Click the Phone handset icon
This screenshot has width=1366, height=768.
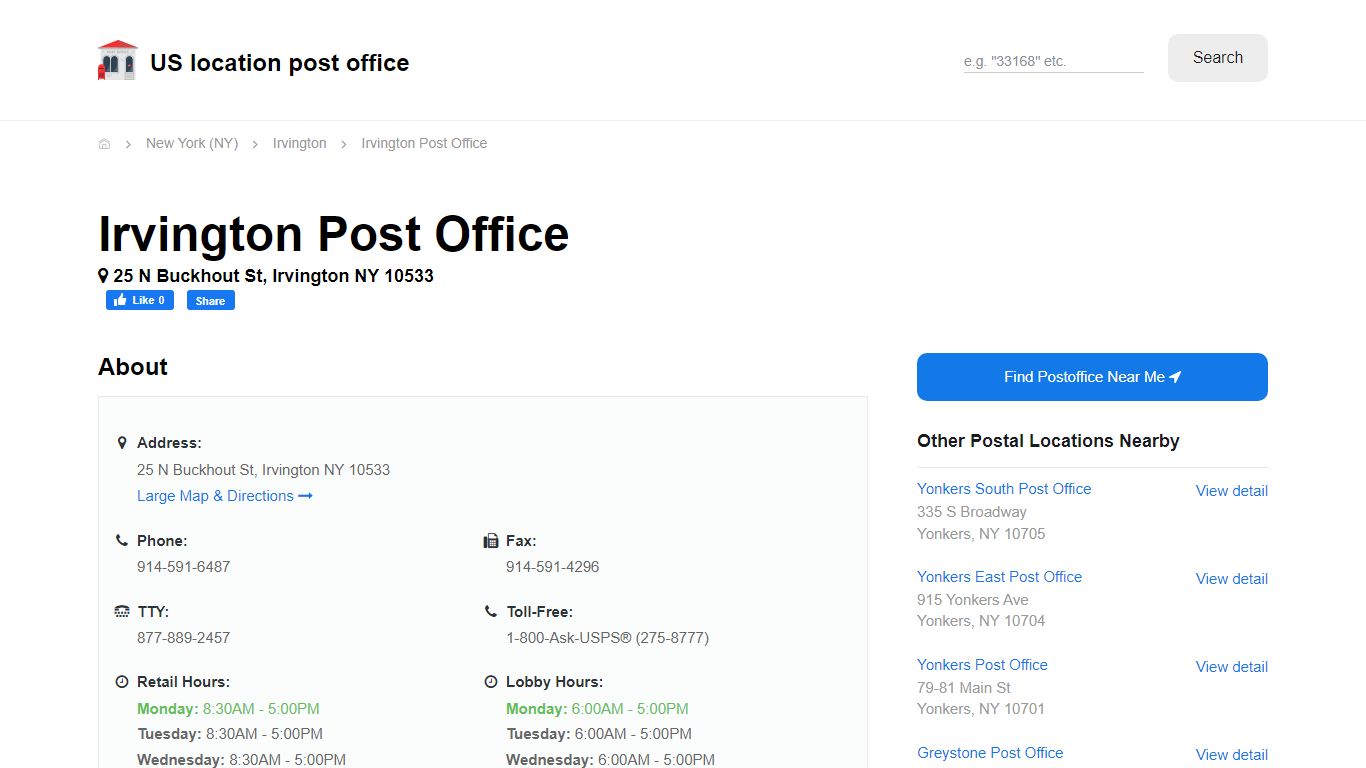[x=122, y=540]
